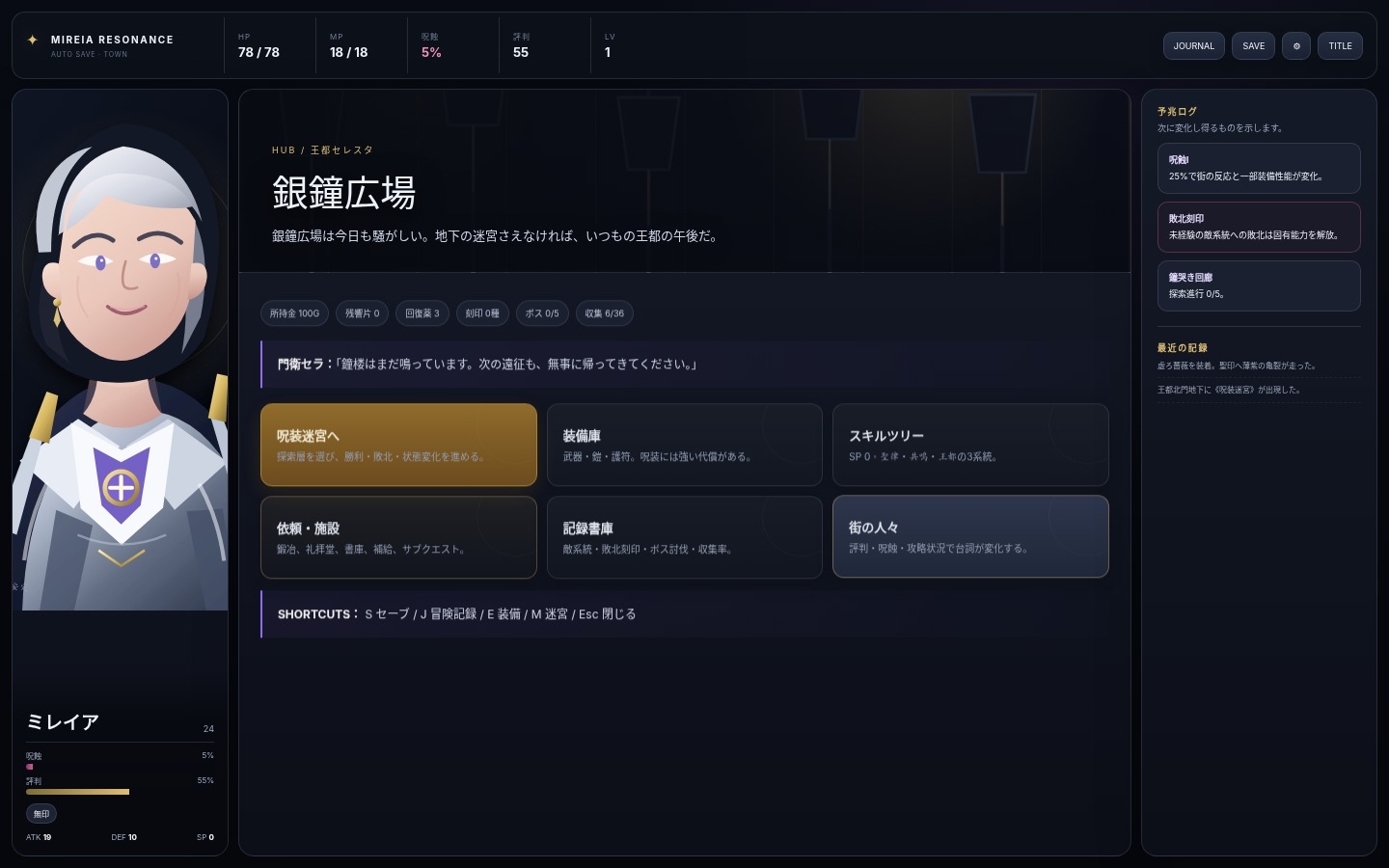
Task: Open the gear settings icon
Action: pos(1296,45)
